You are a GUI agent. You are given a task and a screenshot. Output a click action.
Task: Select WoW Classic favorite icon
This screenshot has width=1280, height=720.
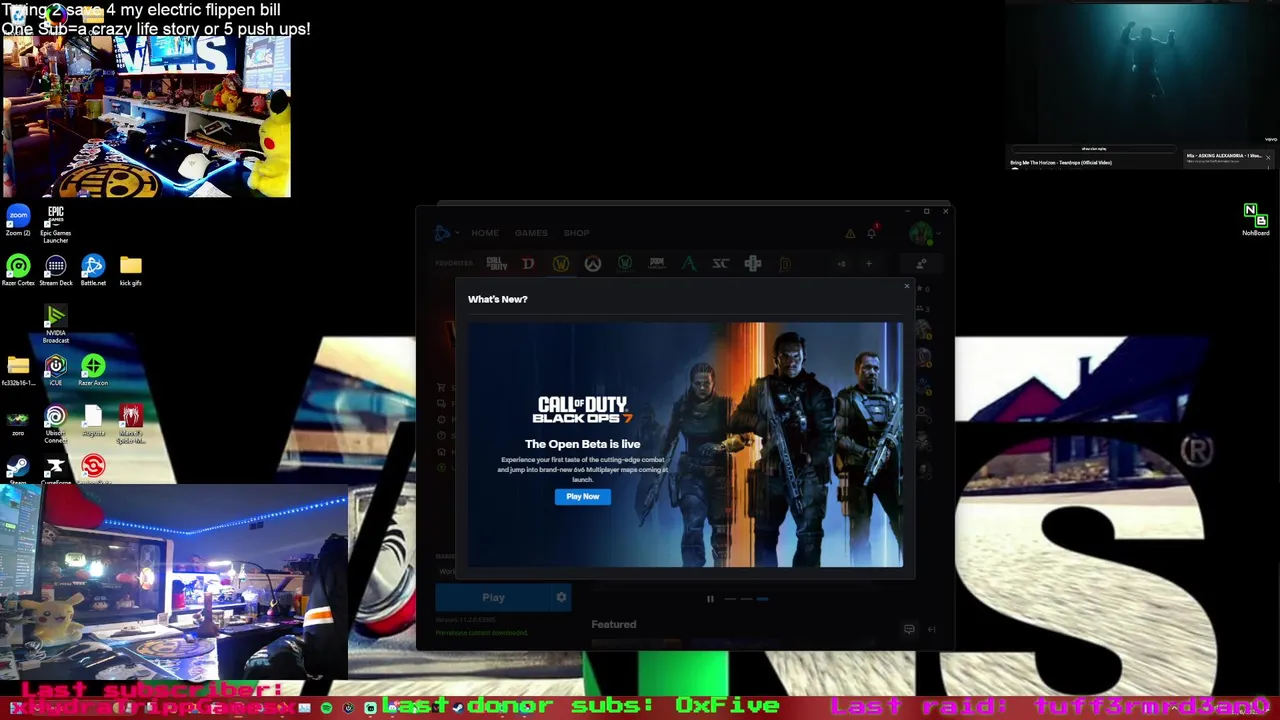pos(625,264)
